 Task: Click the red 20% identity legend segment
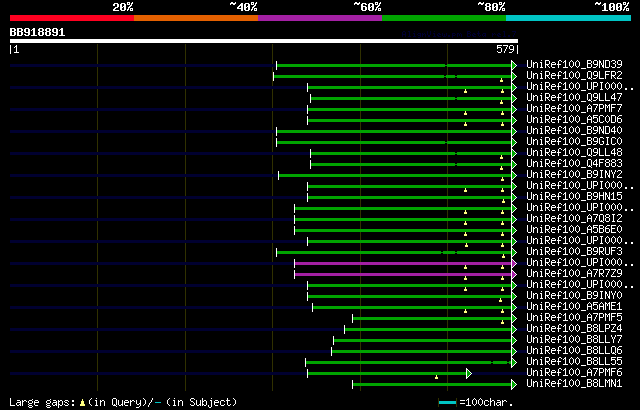point(72,18)
